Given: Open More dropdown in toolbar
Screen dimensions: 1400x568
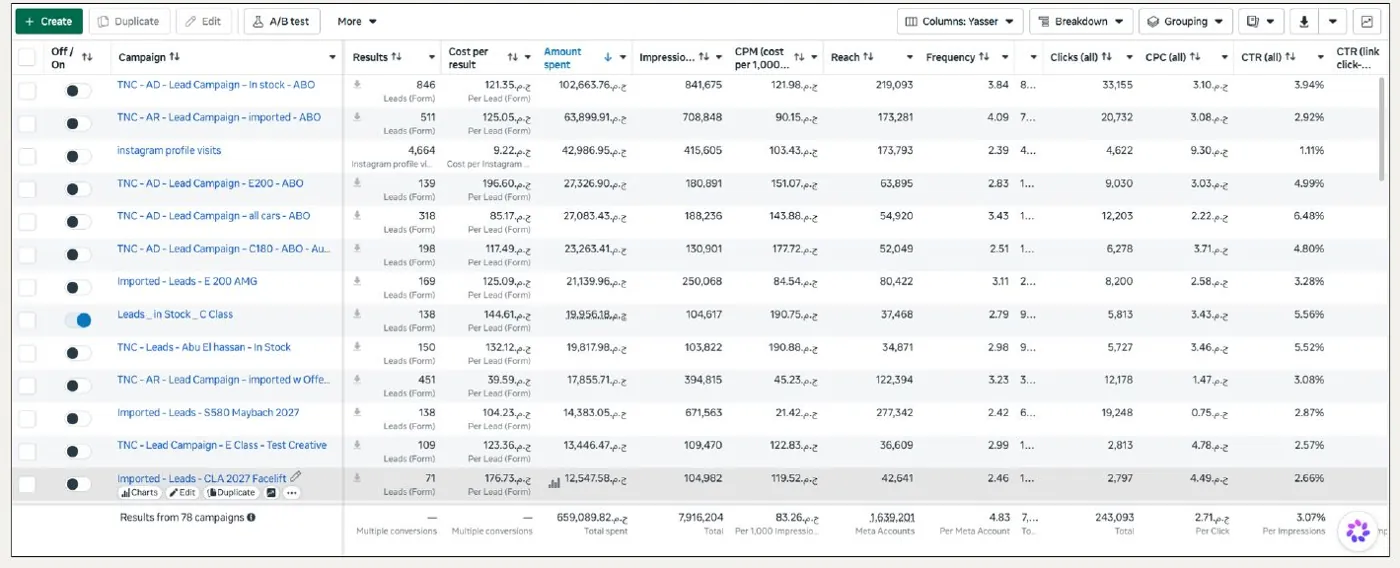Looking at the screenshot, I should pyautogui.click(x=357, y=21).
